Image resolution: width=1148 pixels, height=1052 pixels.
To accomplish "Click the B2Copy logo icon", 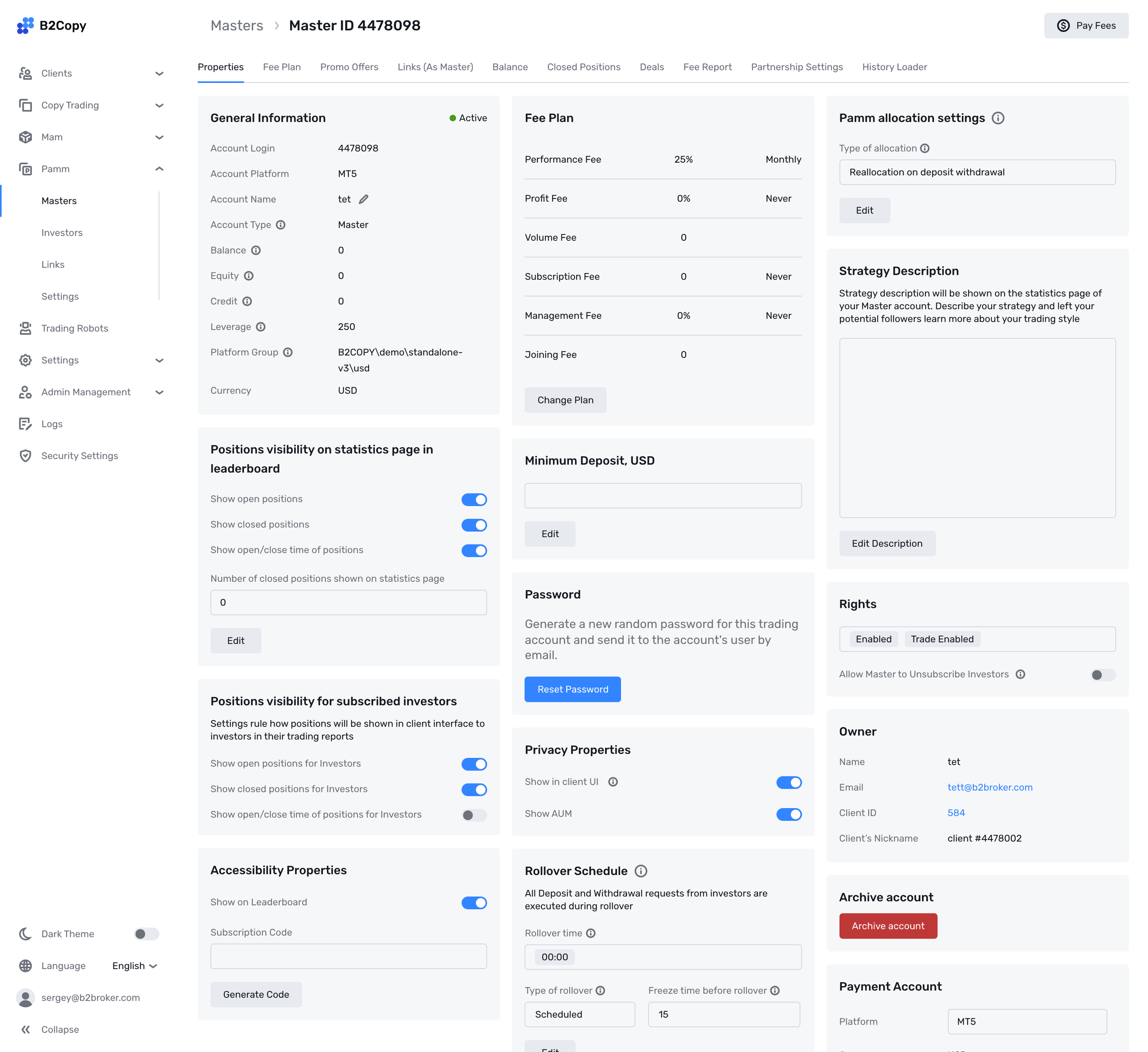I will click(25, 26).
